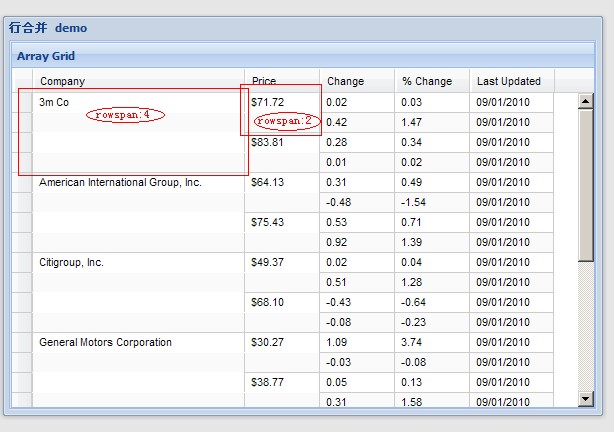Click the $83.81 price cell

(x=268, y=142)
